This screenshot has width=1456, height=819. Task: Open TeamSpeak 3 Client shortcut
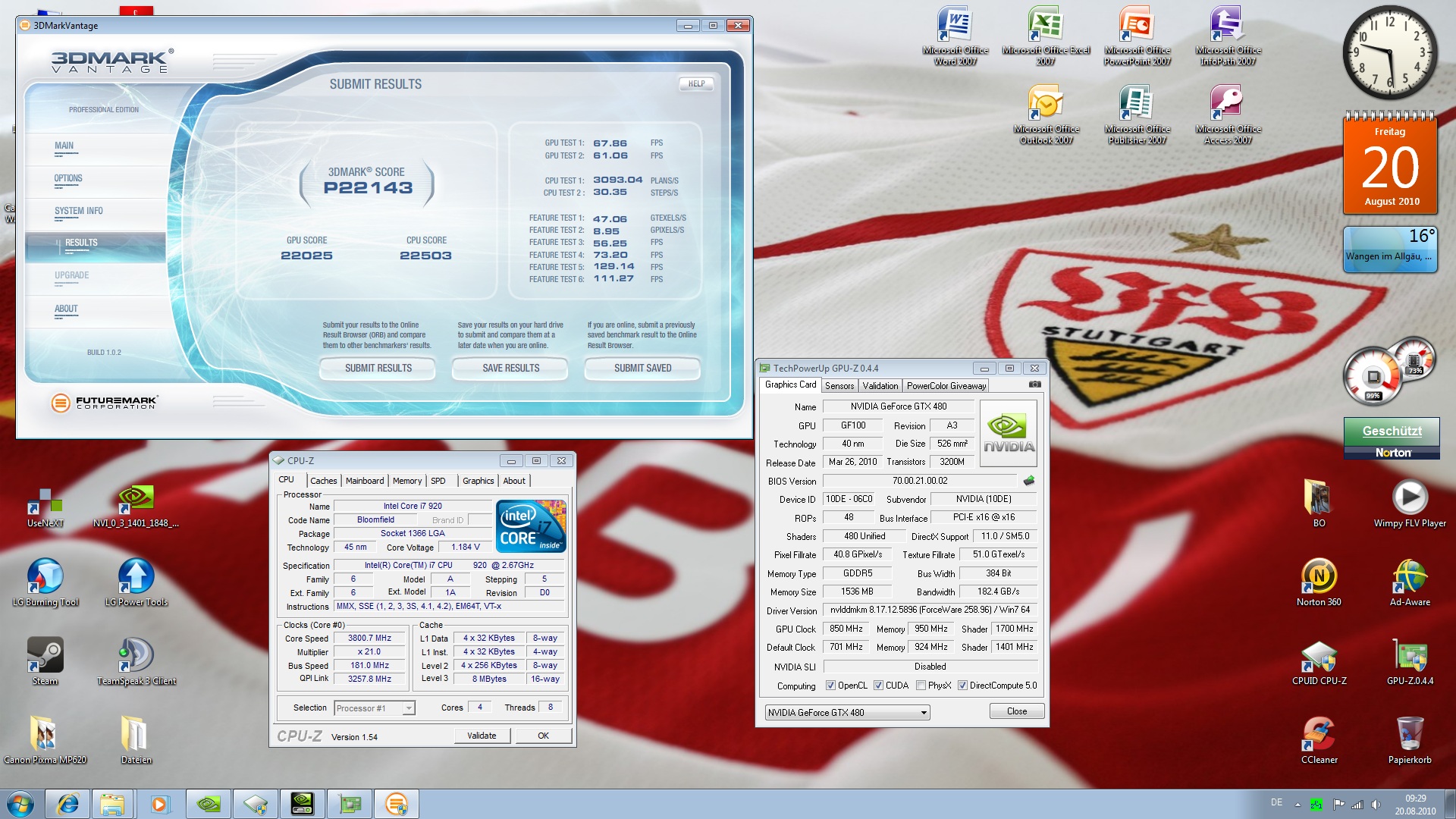[x=136, y=661]
